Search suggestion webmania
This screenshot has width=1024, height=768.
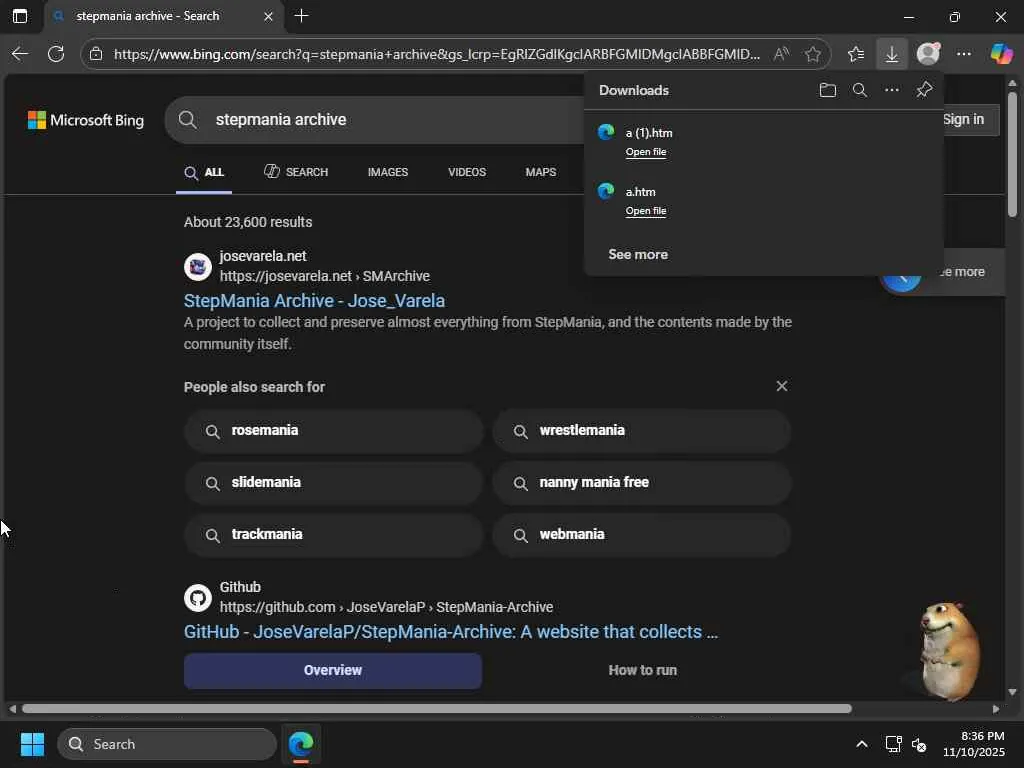[x=642, y=535]
